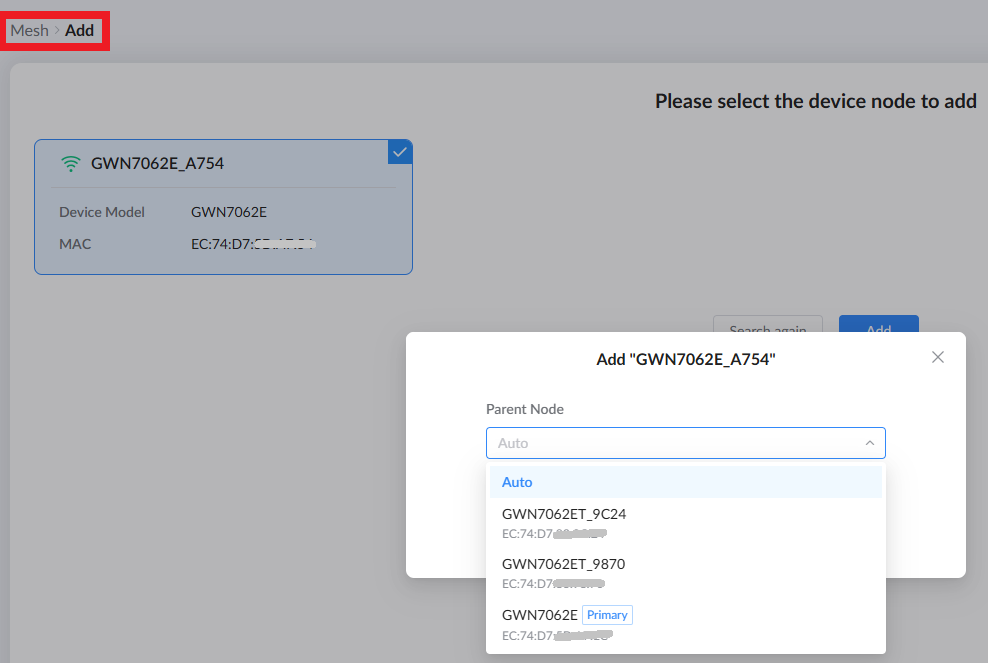Click the heading Please select the device node
Screen dimensions: 988x663
(x=815, y=101)
